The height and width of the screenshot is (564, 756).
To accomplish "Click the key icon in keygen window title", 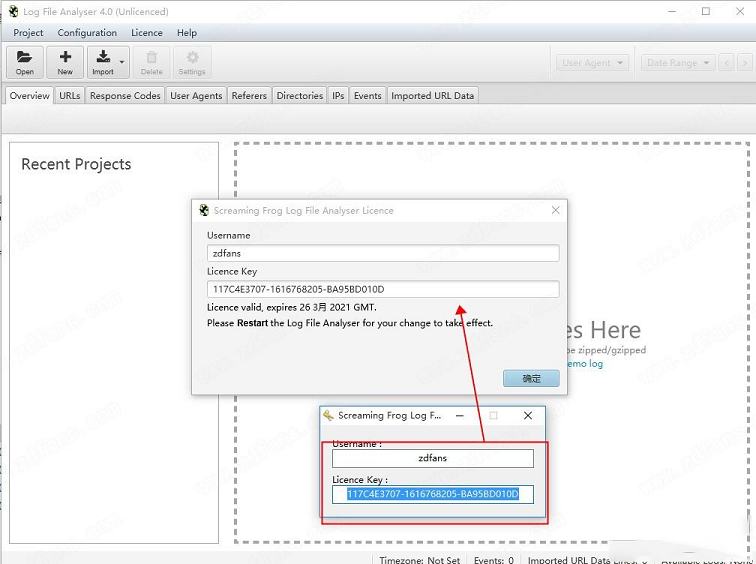I will point(328,415).
